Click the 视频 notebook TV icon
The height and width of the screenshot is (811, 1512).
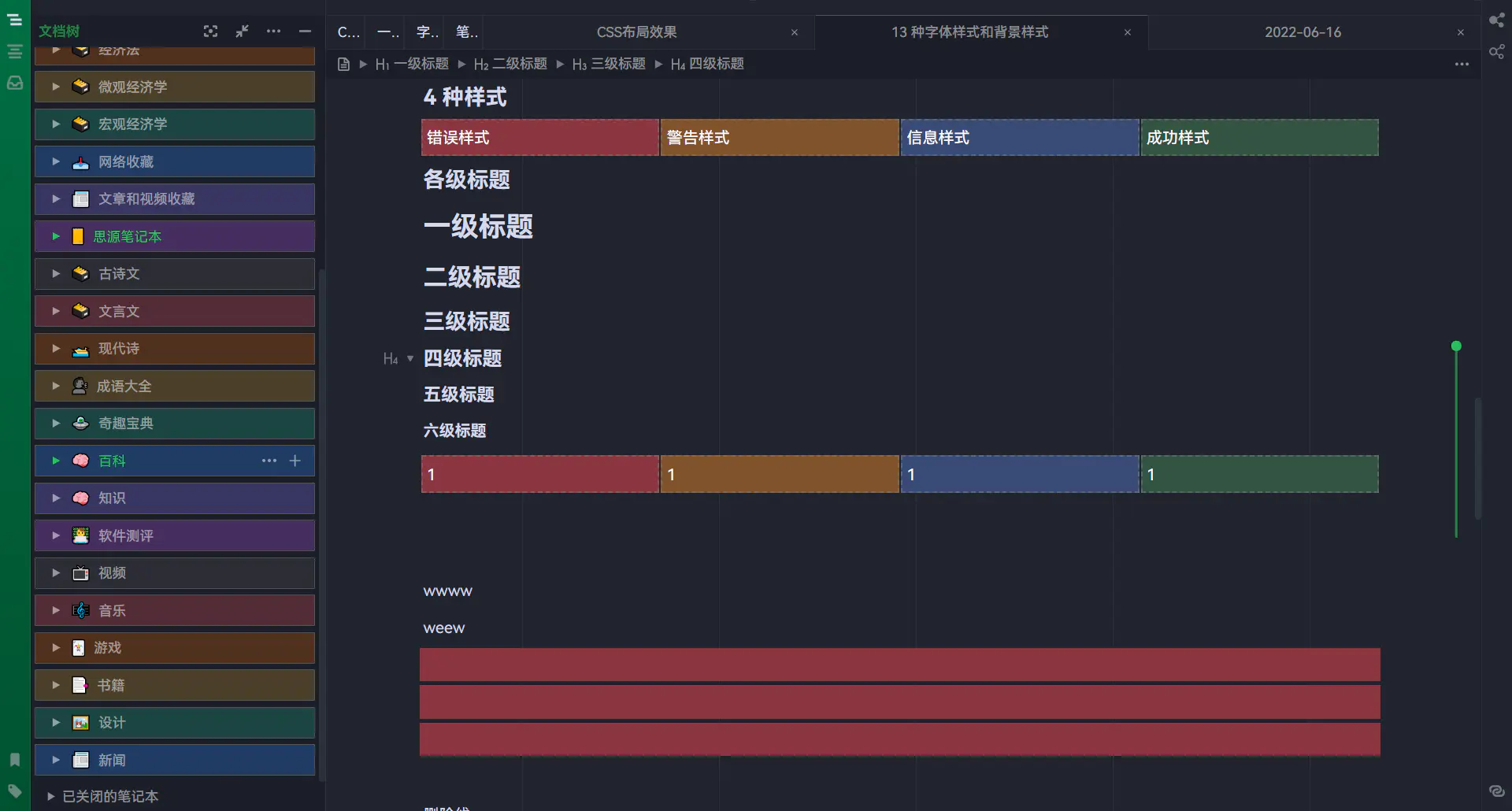(80, 573)
